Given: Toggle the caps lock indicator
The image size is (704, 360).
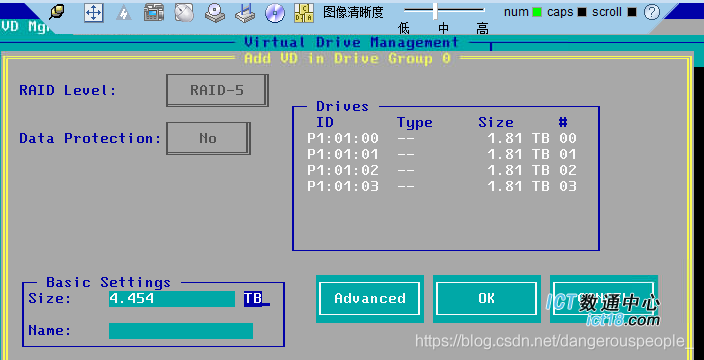Looking at the screenshot, I should tap(582, 12).
